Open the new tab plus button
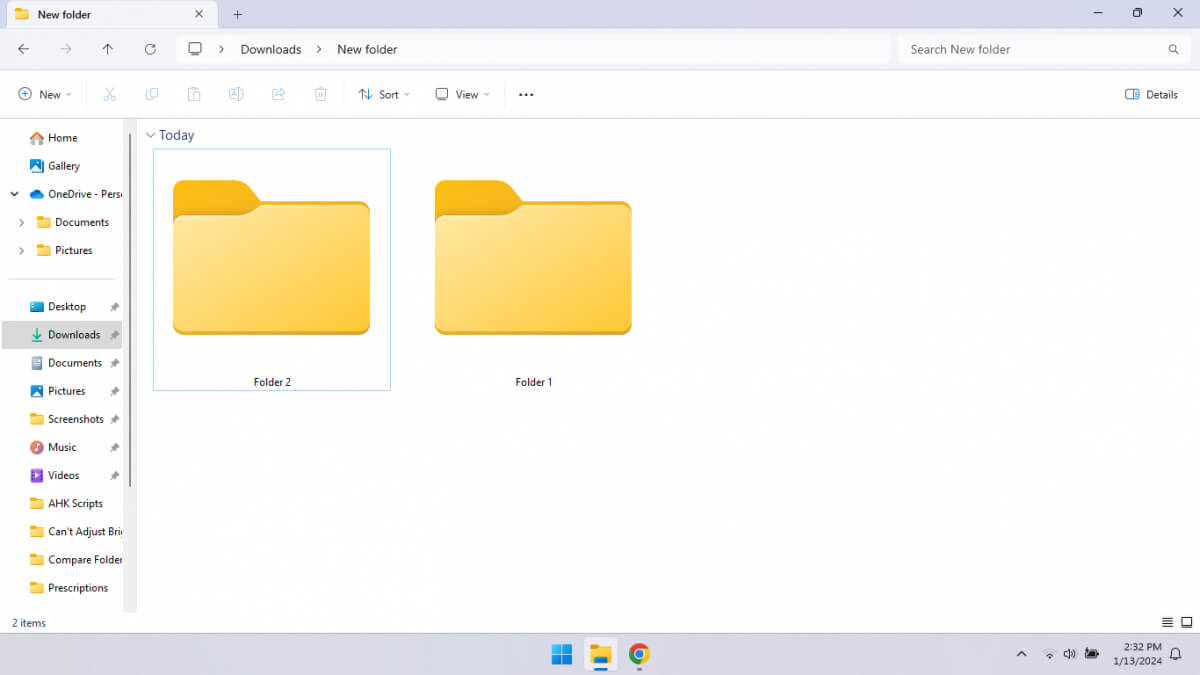 237,15
